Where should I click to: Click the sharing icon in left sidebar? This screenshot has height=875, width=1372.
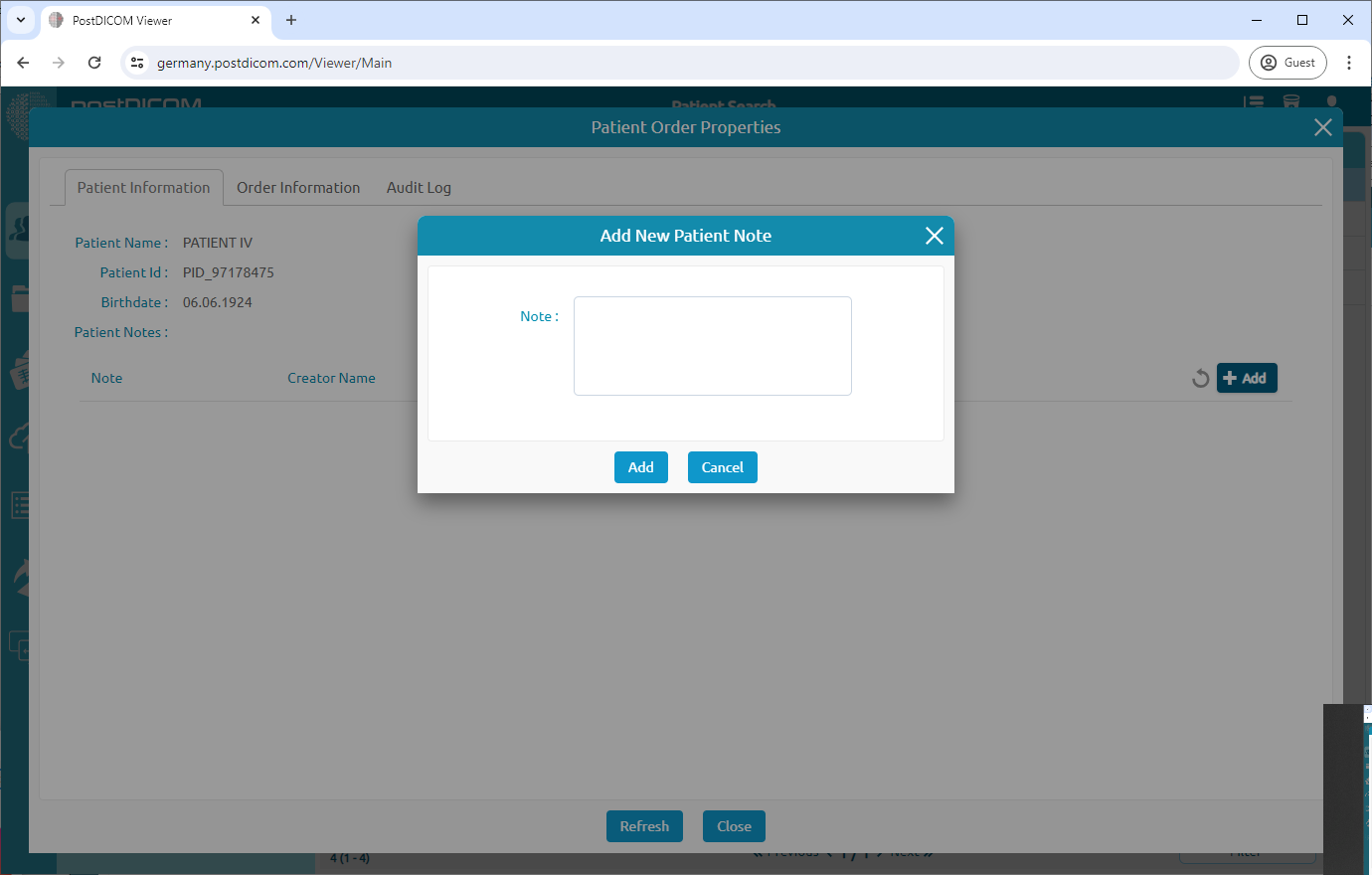(20, 574)
